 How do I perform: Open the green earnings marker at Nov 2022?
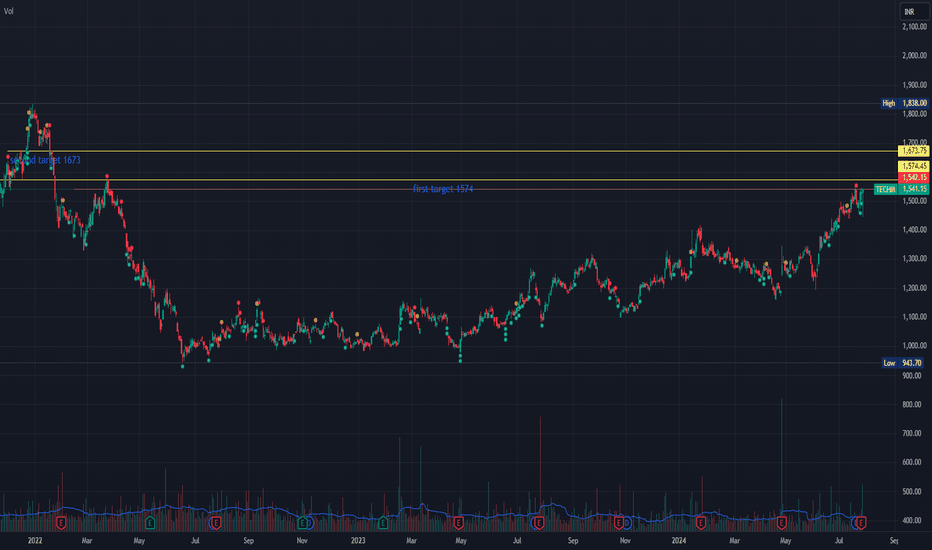tap(303, 523)
